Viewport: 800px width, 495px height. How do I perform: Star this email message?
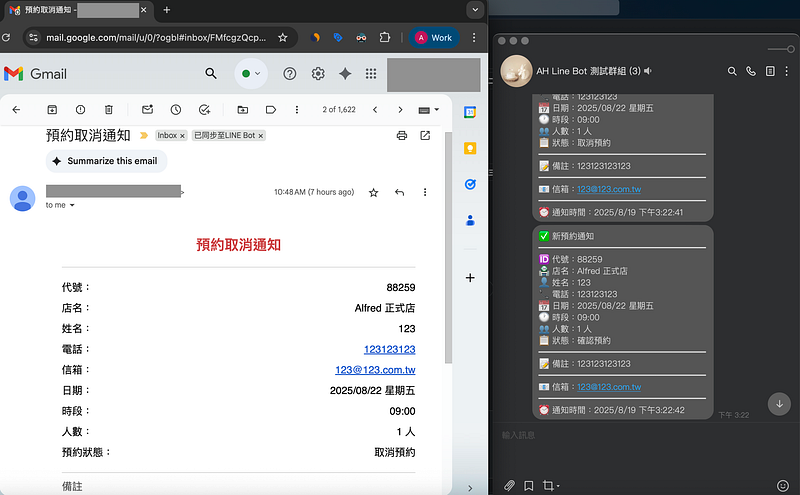(x=373, y=192)
